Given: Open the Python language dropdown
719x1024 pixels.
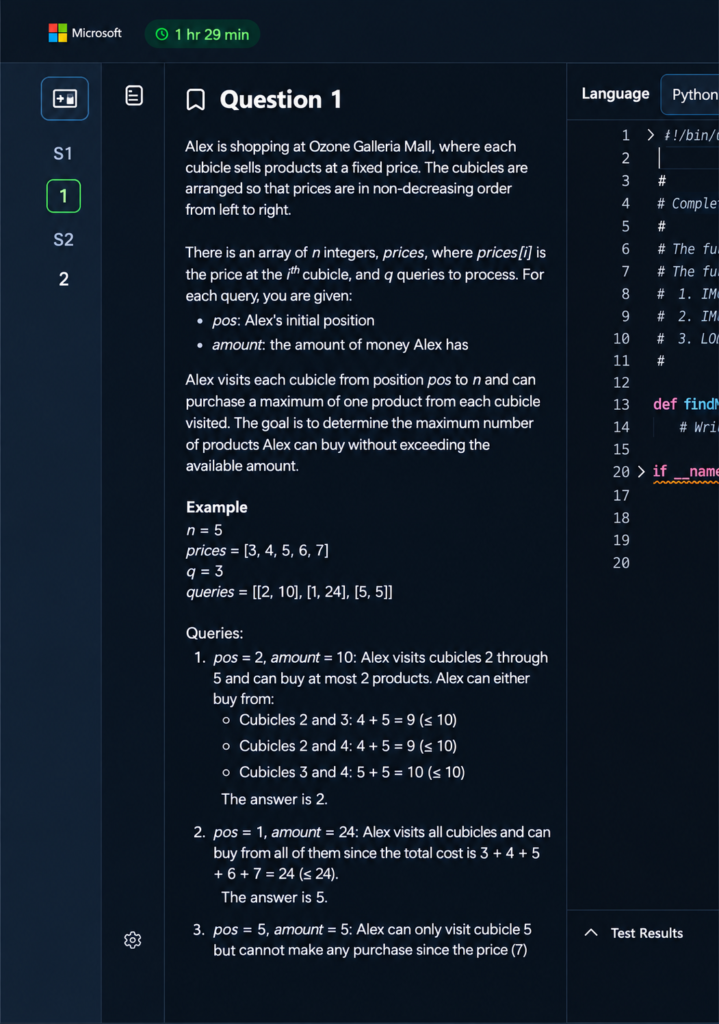Looking at the screenshot, I should [x=690, y=95].
